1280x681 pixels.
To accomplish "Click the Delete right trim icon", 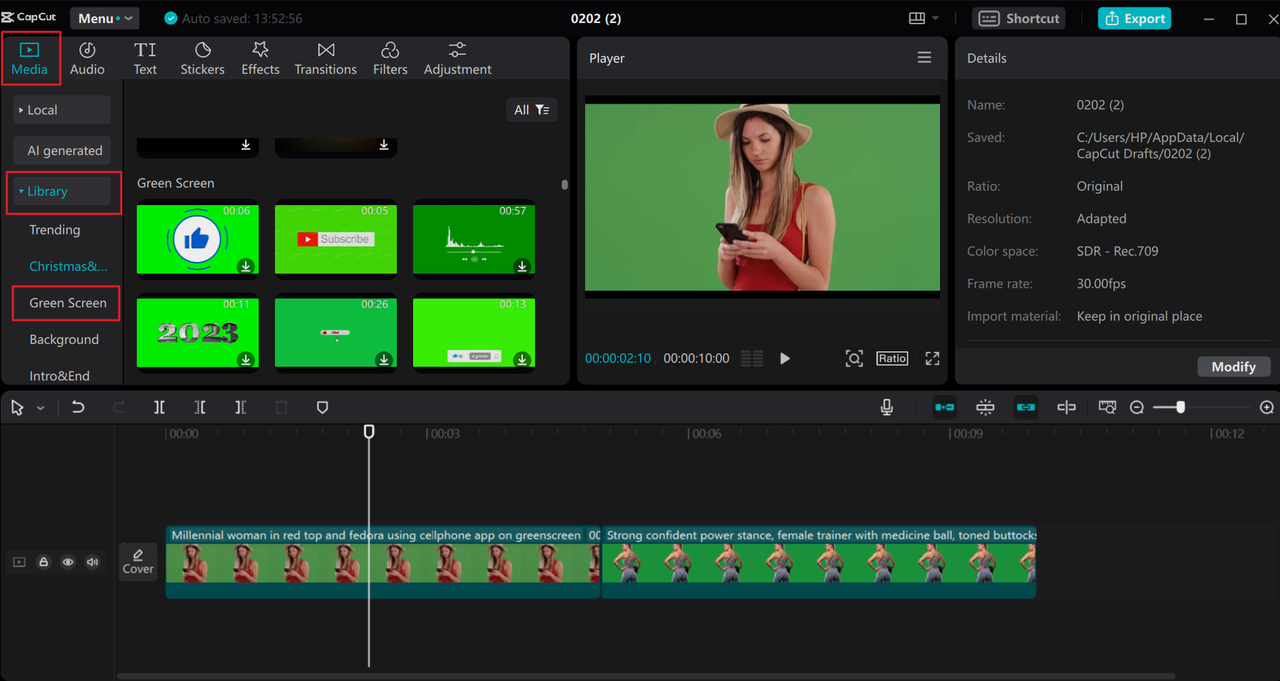I will click(x=240, y=407).
